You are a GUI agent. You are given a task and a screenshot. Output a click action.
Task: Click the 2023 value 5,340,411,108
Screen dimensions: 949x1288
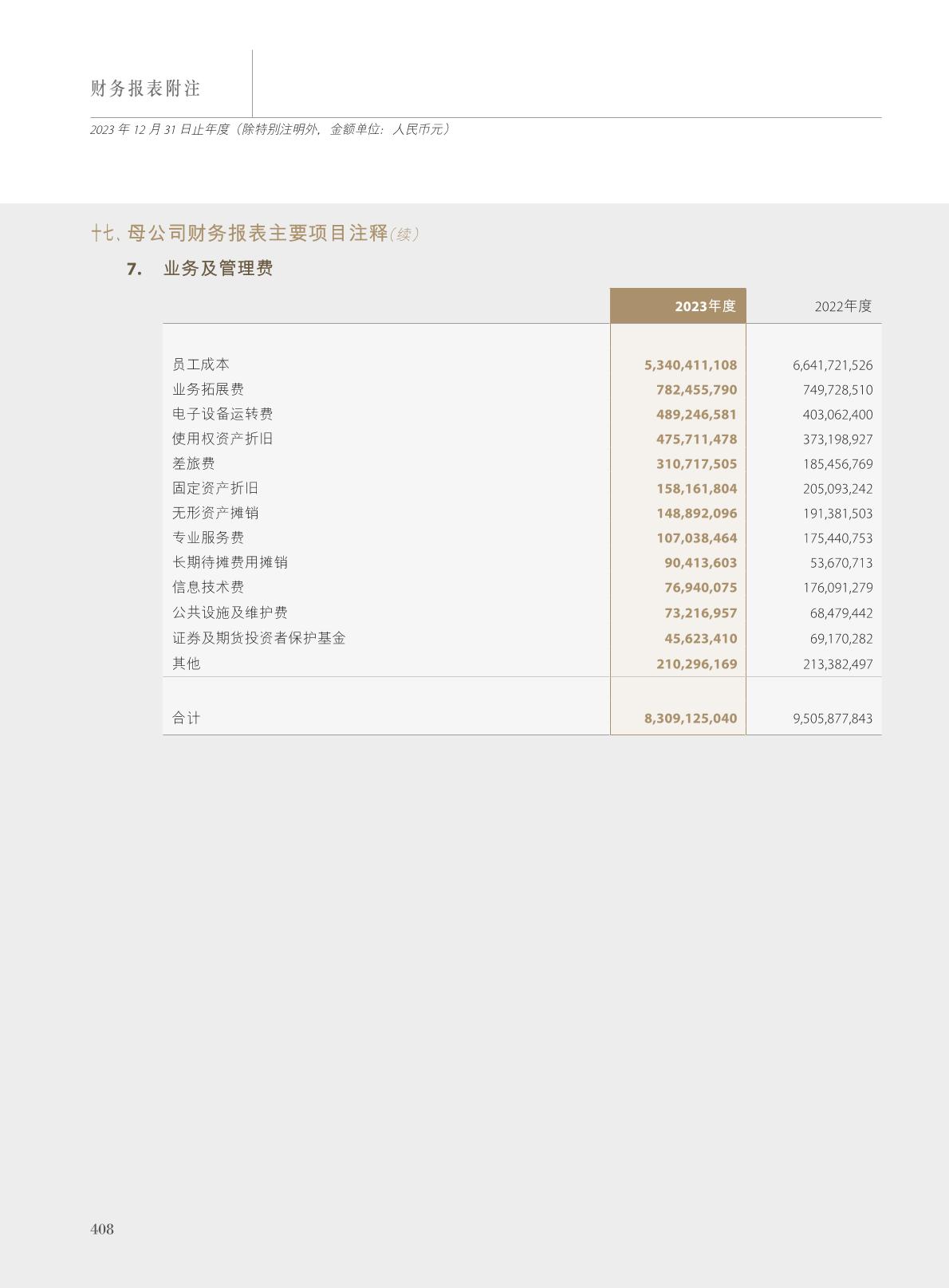[x=690, y=365]
